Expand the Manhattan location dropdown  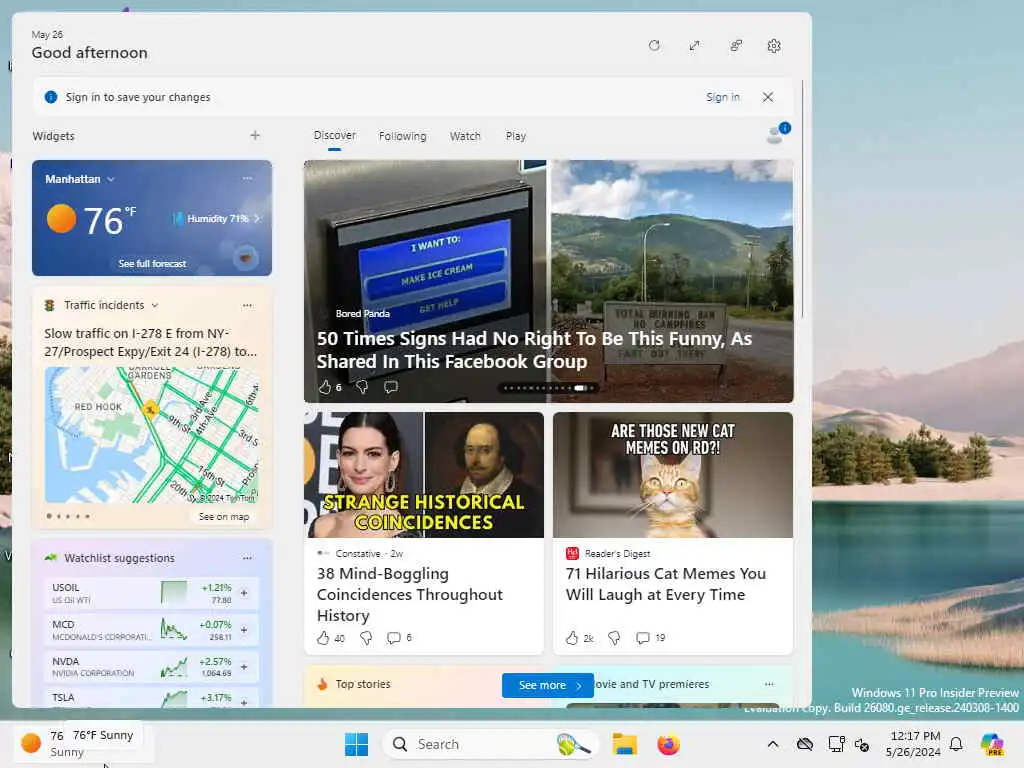coord(111,179)
